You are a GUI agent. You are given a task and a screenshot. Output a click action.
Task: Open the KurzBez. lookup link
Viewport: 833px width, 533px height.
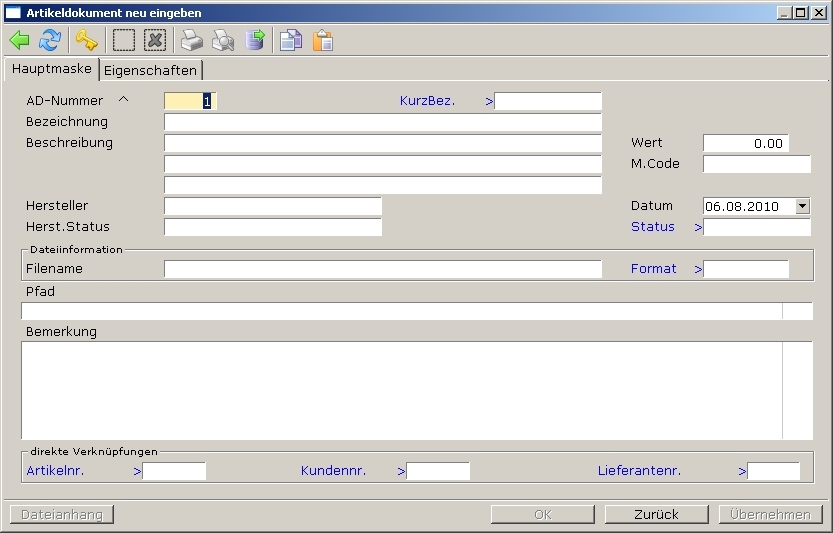(x=427, y=101)
